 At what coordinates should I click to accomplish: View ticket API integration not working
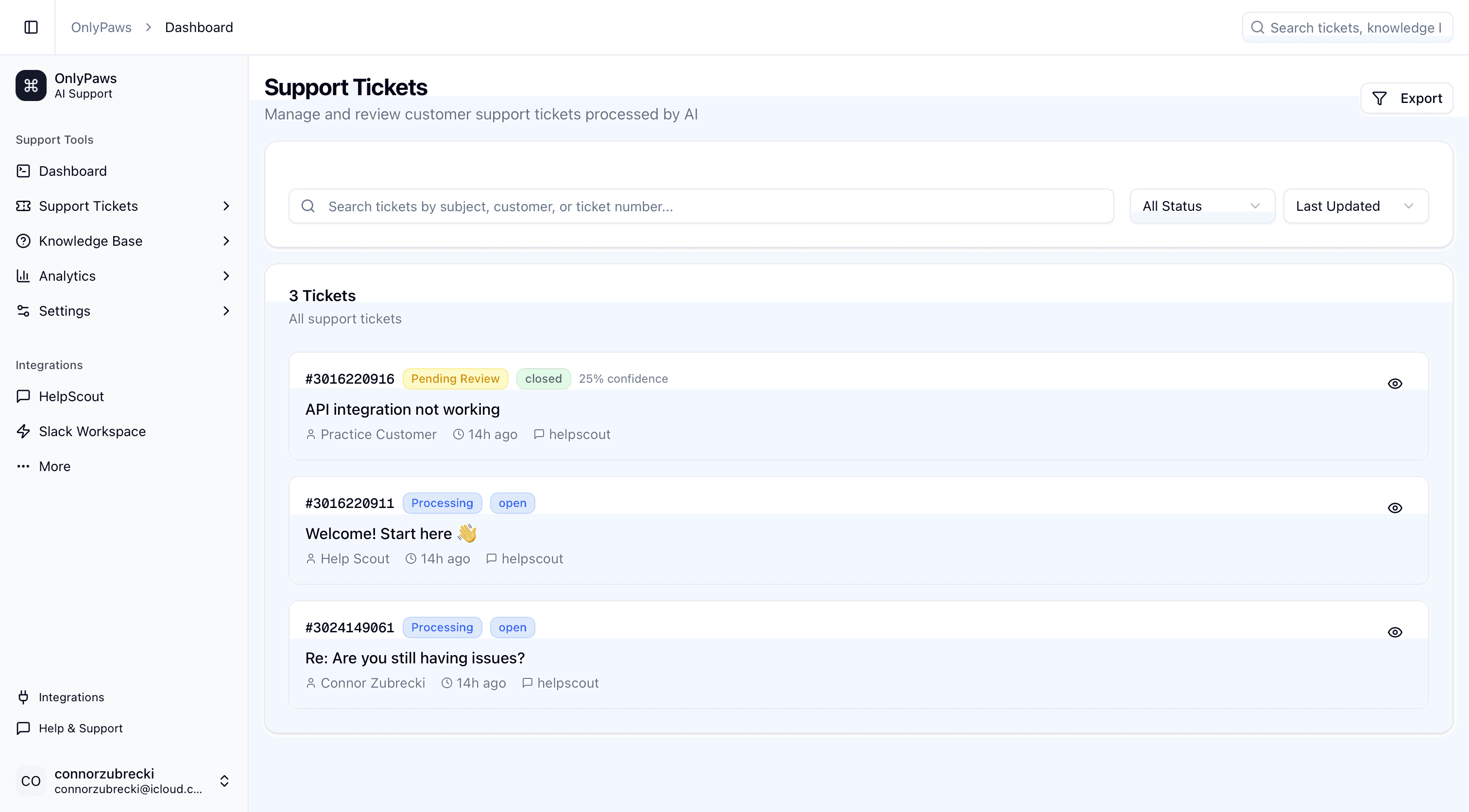[1394, 383]
